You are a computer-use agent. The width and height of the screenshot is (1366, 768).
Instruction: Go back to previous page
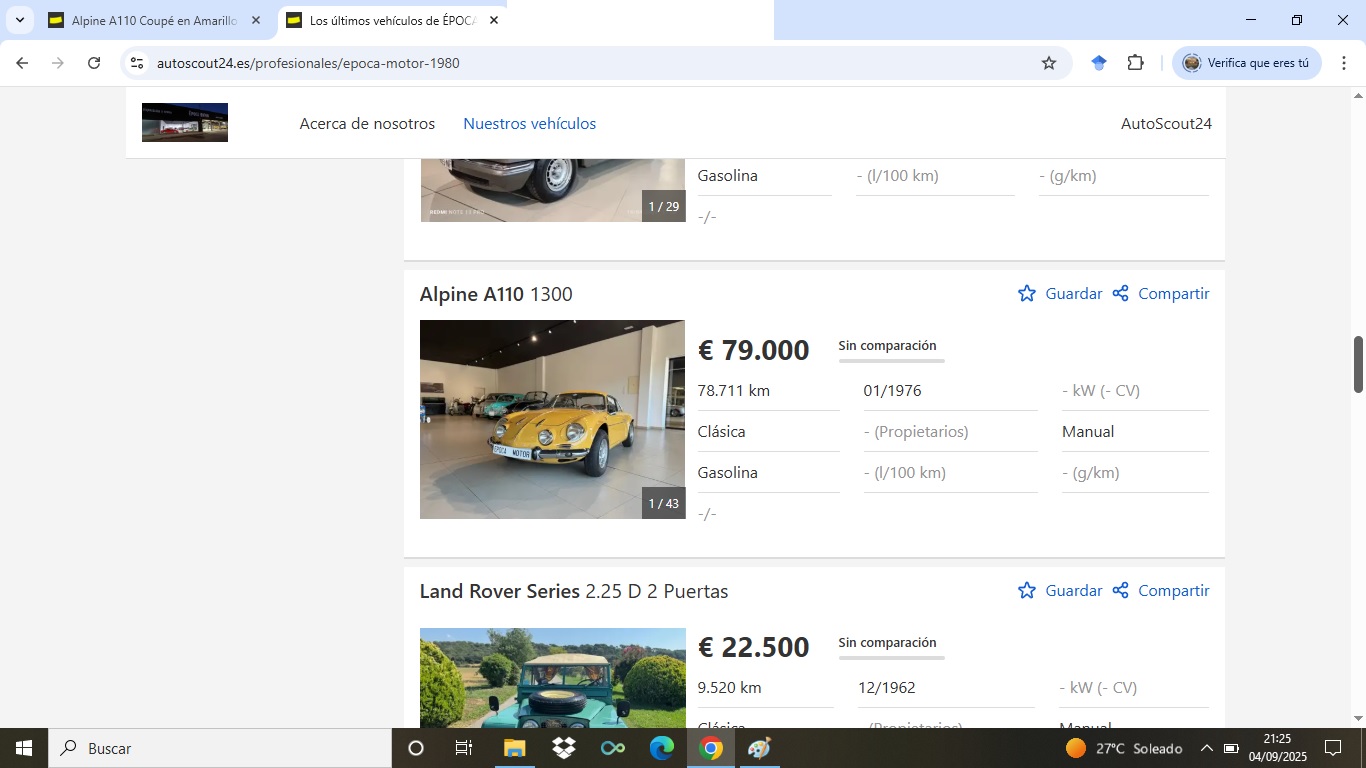[x=22, y=63]
